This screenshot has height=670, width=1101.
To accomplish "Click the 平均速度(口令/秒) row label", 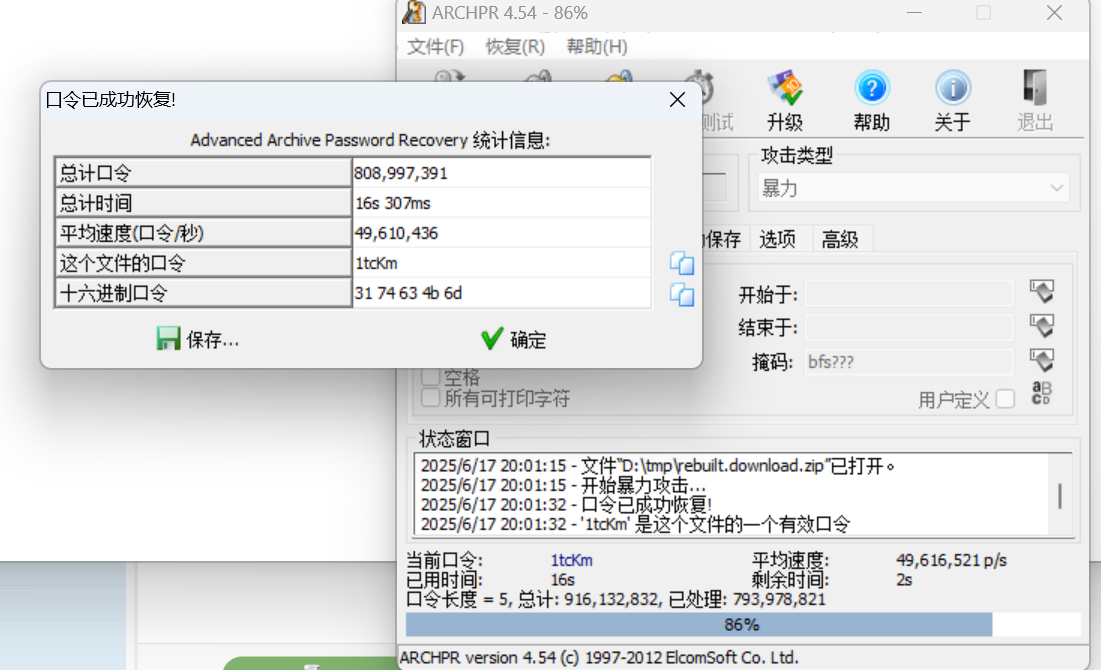I will pos(203,233).
